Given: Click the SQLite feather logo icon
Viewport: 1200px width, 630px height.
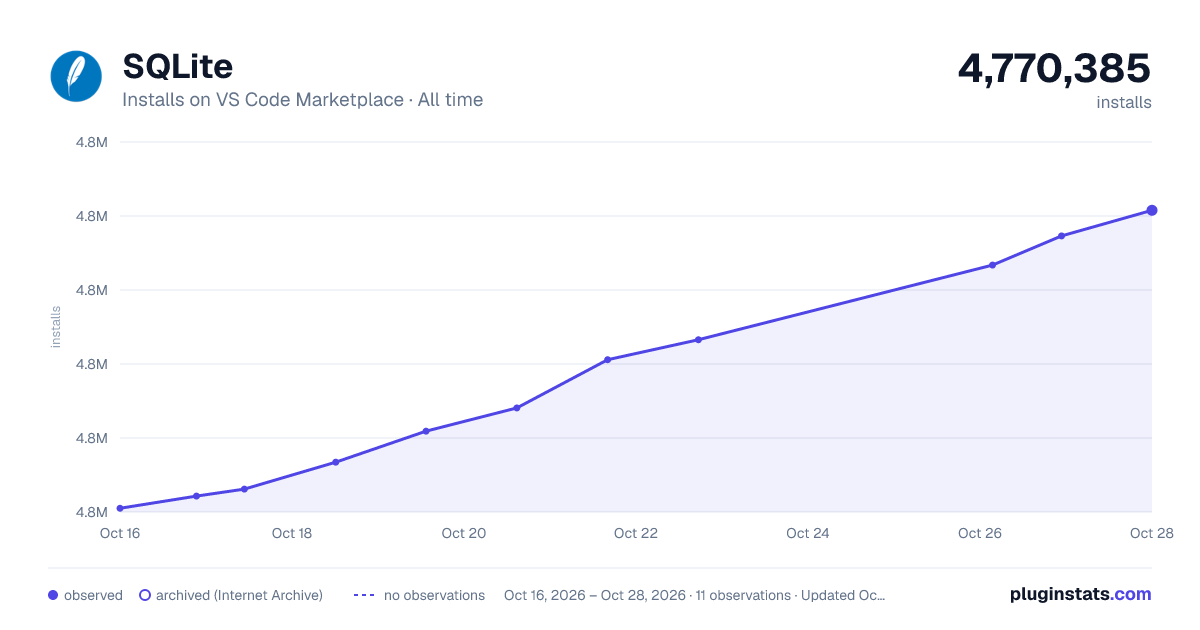Looking at the screenshot, I should [x=77, y=76].
